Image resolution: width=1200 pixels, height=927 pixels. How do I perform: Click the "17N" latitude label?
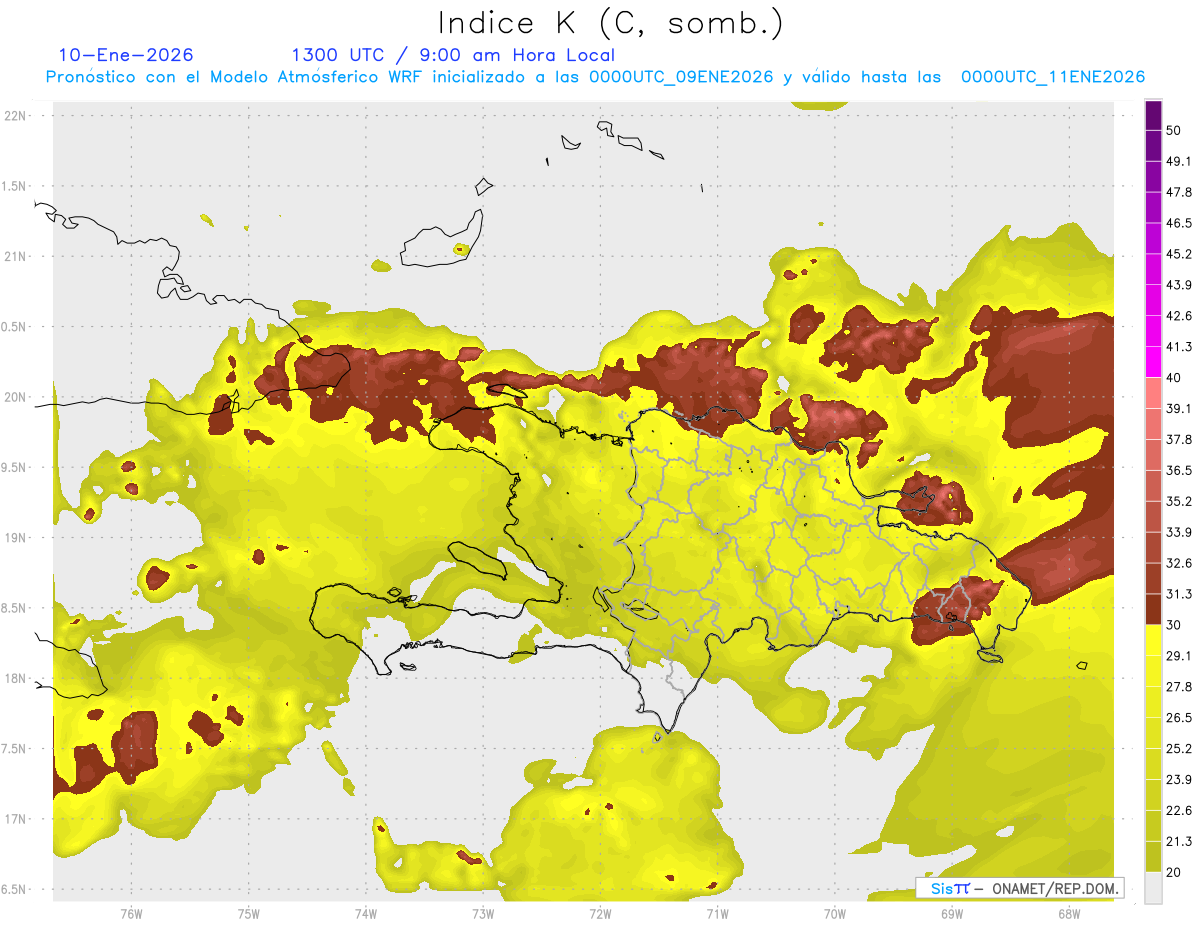[15, 819]
